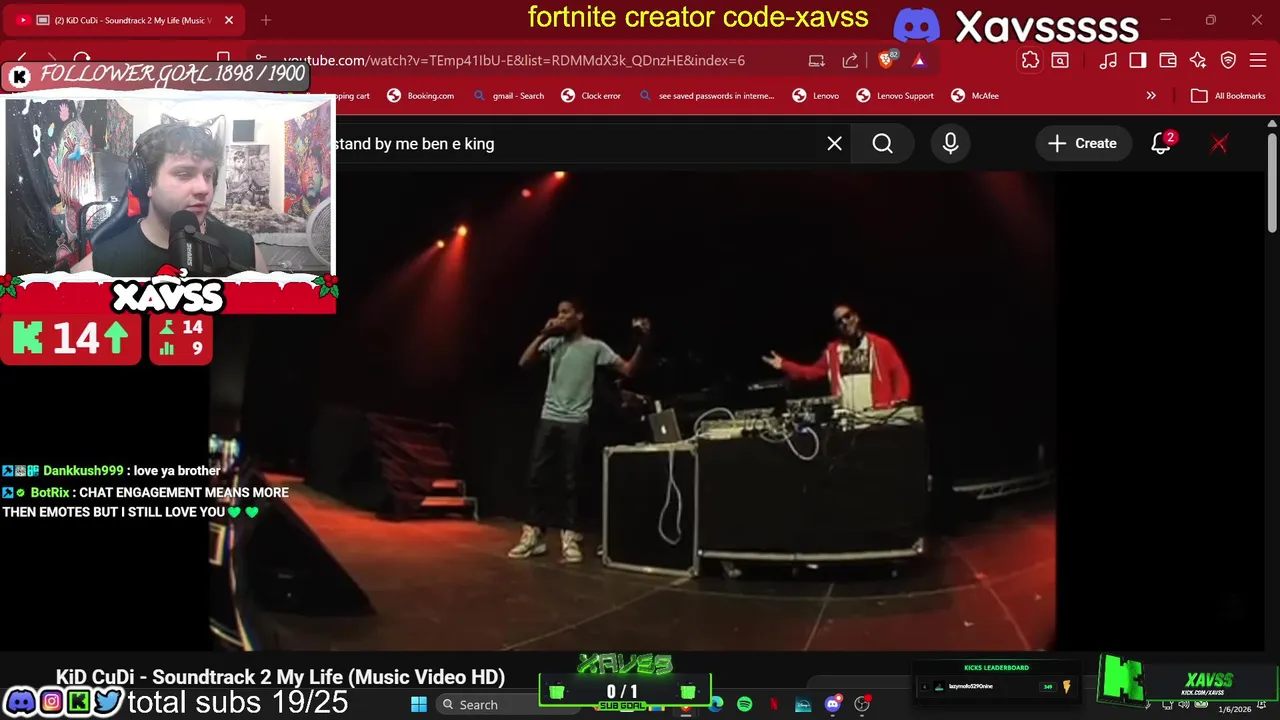Open the YouTube Create menu

point(1082,144)
